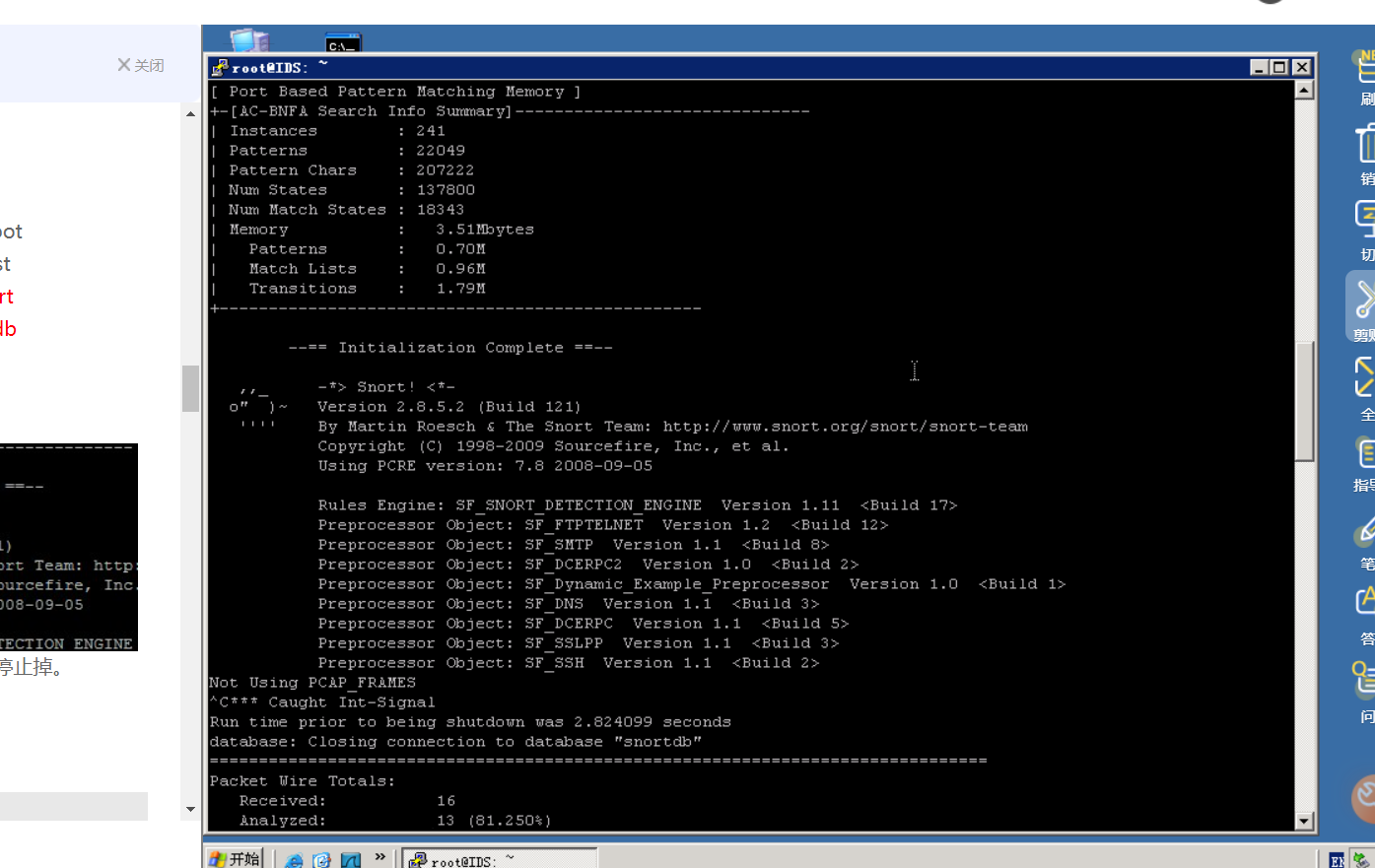1375x868 pixels.
Task: Click the left panel scrollbar up arrow
Action: pos(190,114)
